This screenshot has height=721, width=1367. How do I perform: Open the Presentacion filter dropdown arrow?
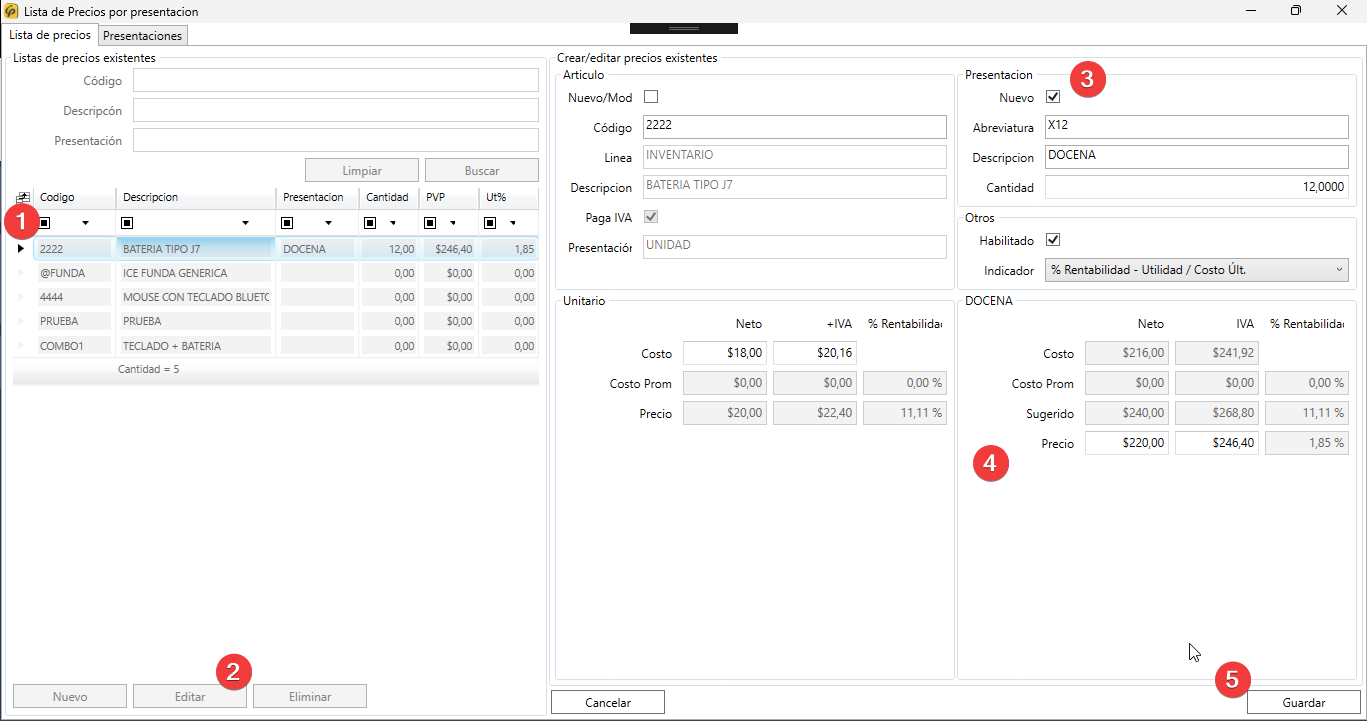[x=328, y=223]
